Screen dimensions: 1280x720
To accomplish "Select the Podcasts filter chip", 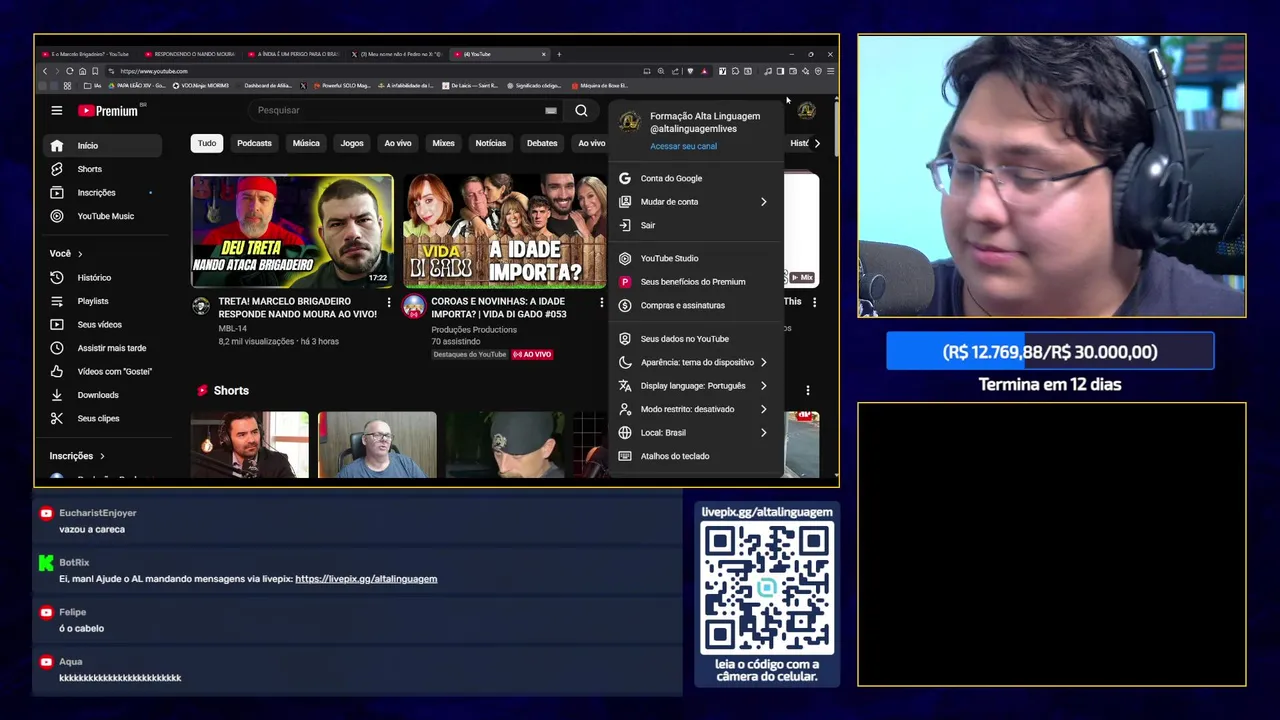I will click(x=254, y=143).
